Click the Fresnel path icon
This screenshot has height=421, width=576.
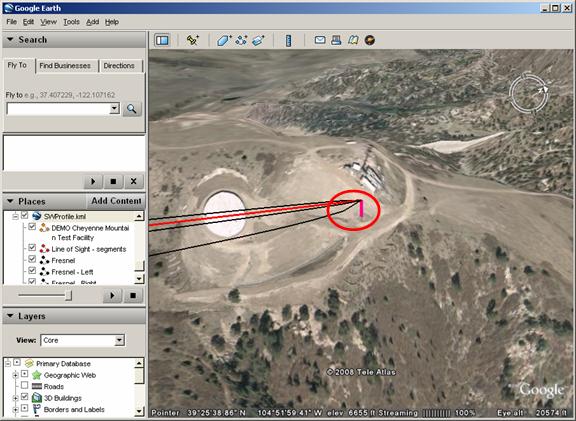point(44,260)
